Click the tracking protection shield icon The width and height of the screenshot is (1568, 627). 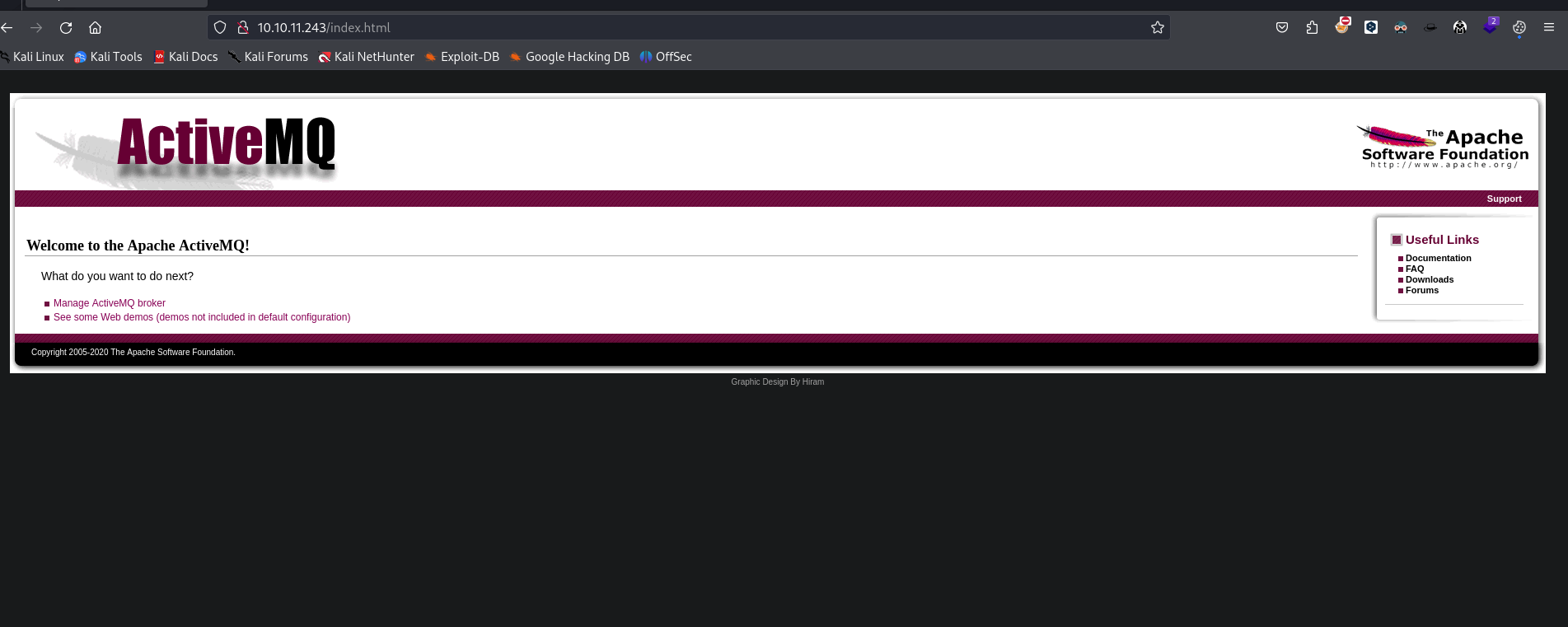tap(220, 28)
